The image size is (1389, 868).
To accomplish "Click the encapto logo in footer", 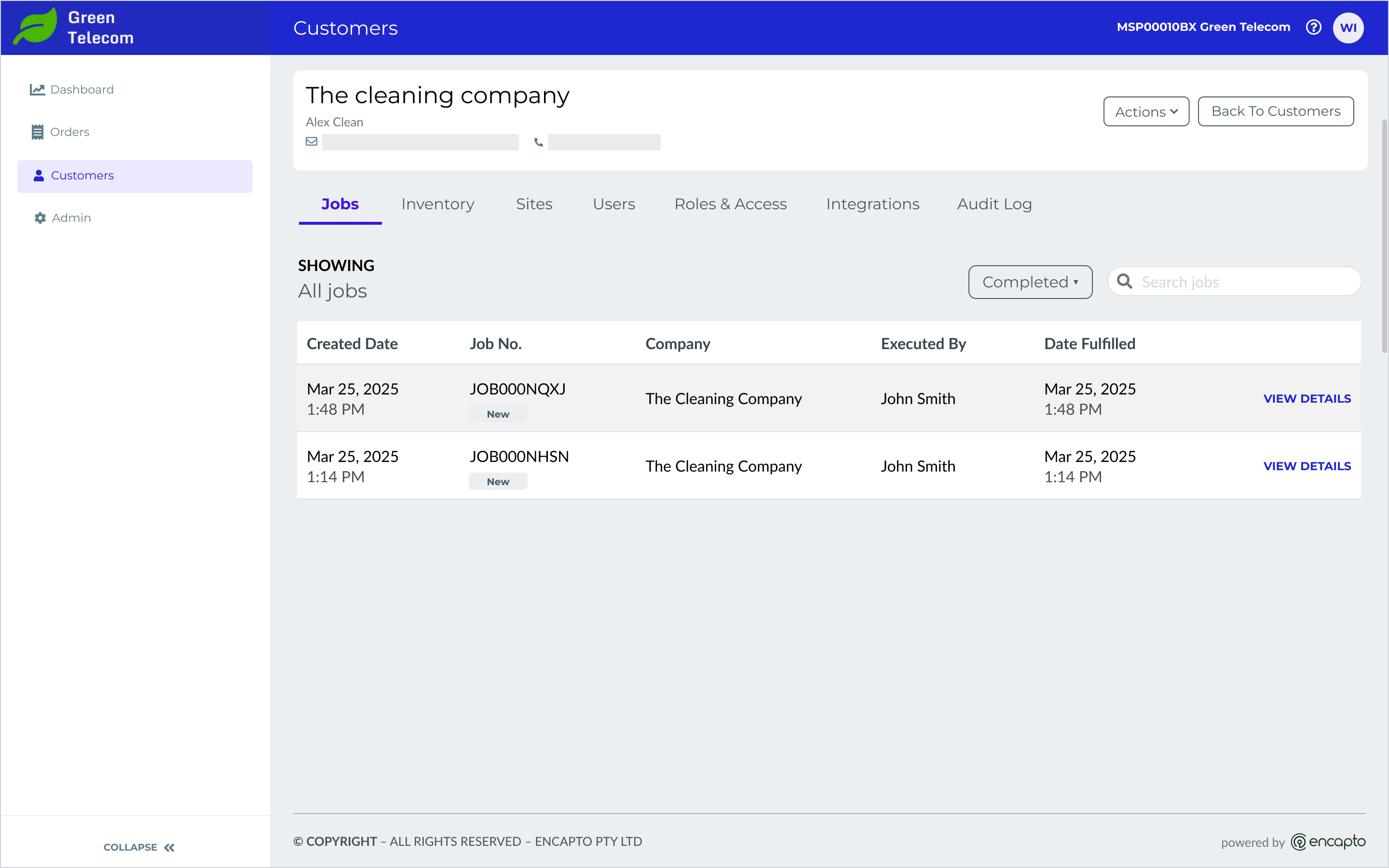I will (x=1328, y=841).
